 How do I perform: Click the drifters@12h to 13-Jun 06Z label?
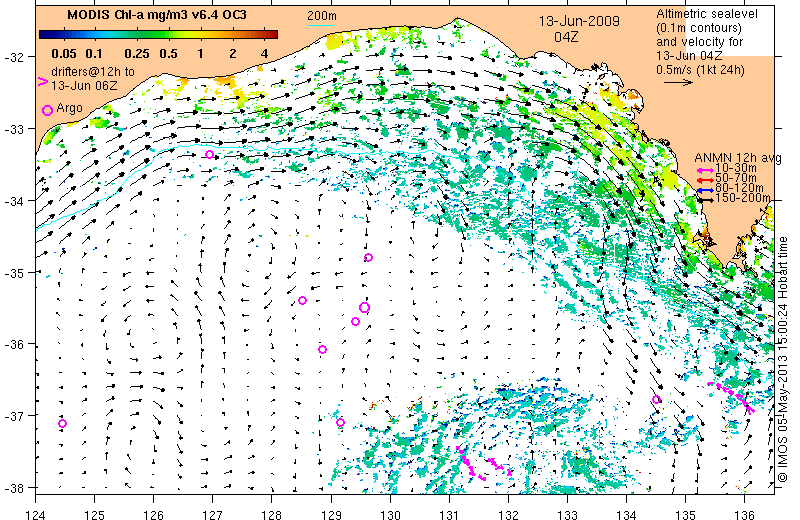[93, 79]
